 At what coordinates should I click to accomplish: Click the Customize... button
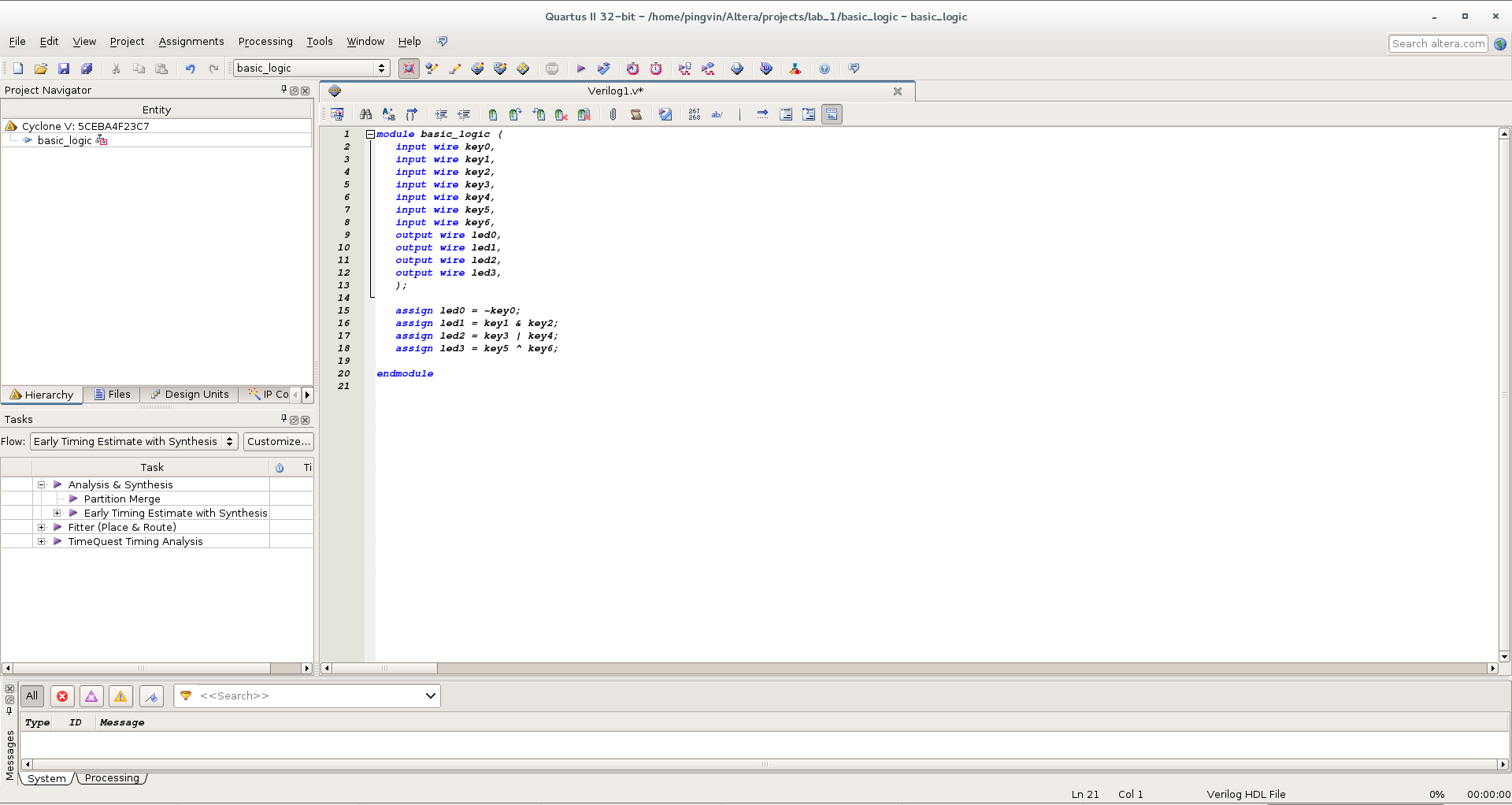click(278, 441)
